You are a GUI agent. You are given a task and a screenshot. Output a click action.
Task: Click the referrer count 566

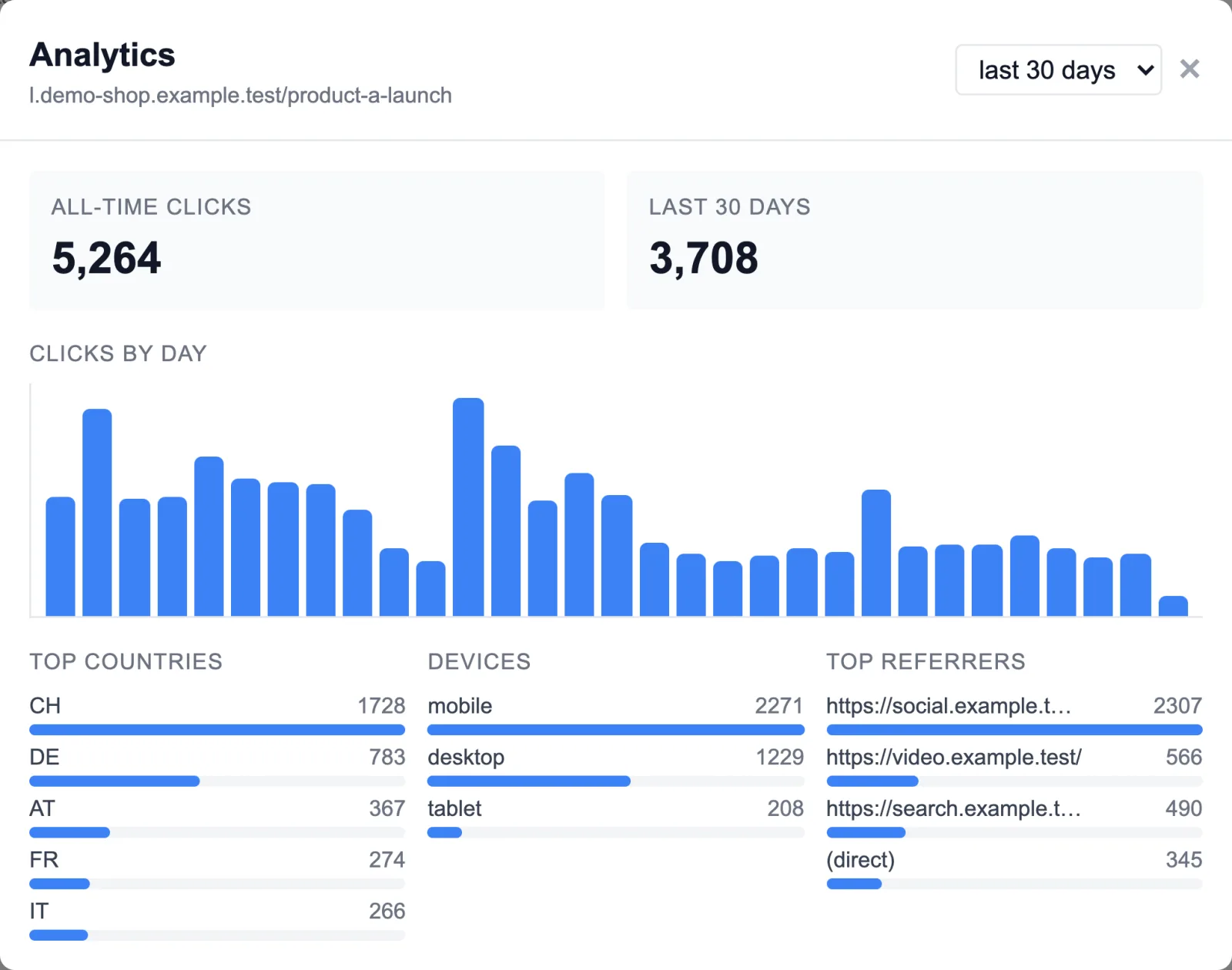(1183, 758)
